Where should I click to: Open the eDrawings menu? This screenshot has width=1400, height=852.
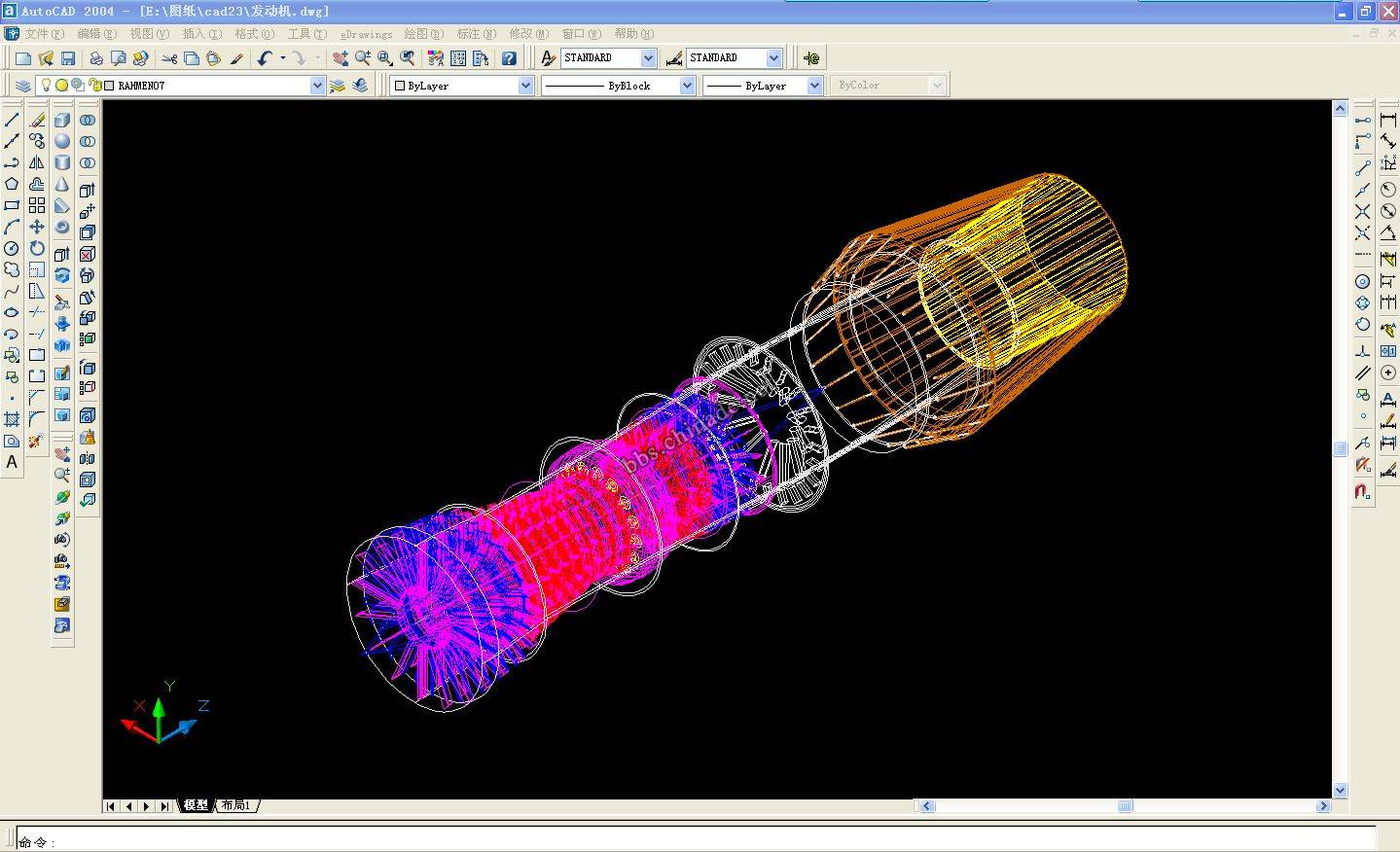[366, 34]
